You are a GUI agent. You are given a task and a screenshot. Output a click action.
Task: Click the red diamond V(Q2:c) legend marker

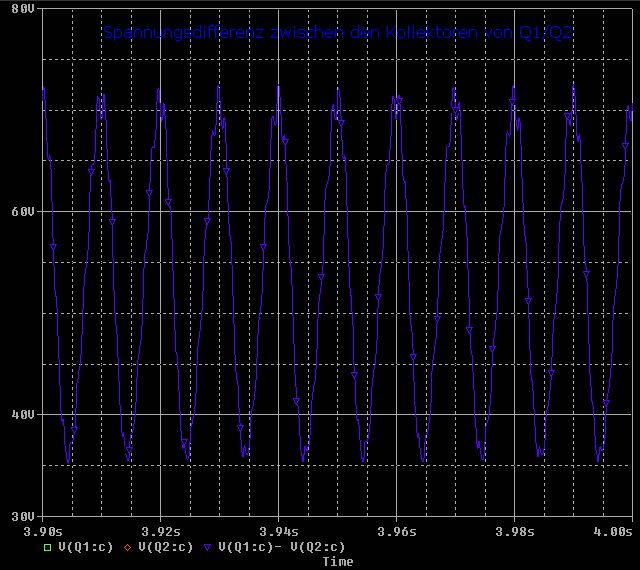pos(127,548)
